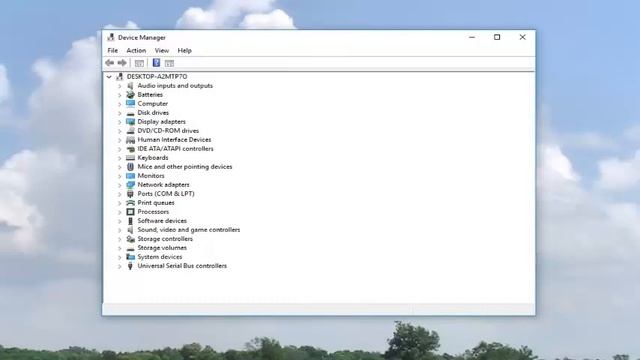This screenshot has height=360, width=640.
Task: Expand the Keyboards chevron
Action: point(120,158)
